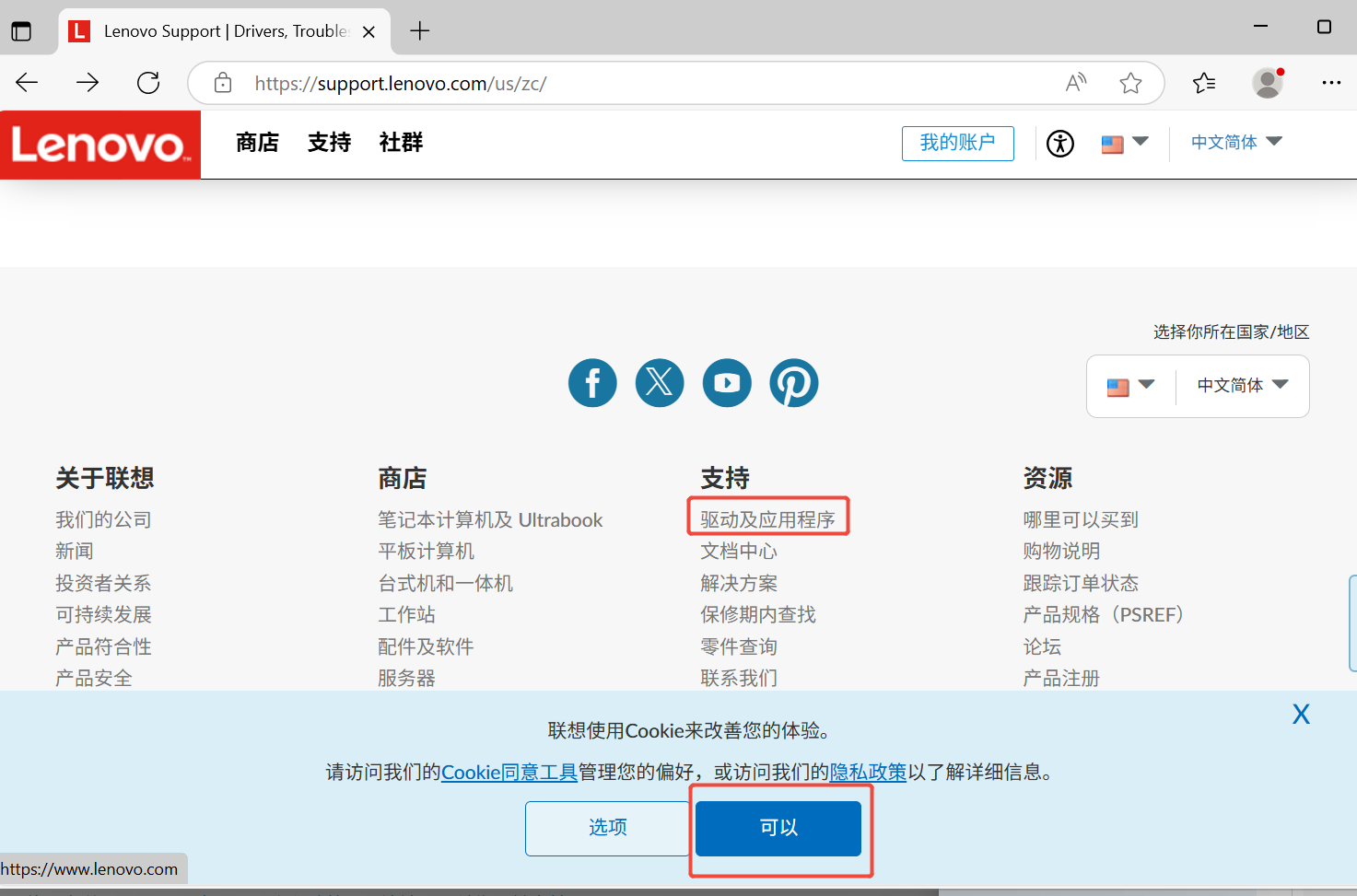Image resolution: width=1357 pixels, height=896 pixels.
Task: Open 商店 menu in header
Action: [257, 143]
